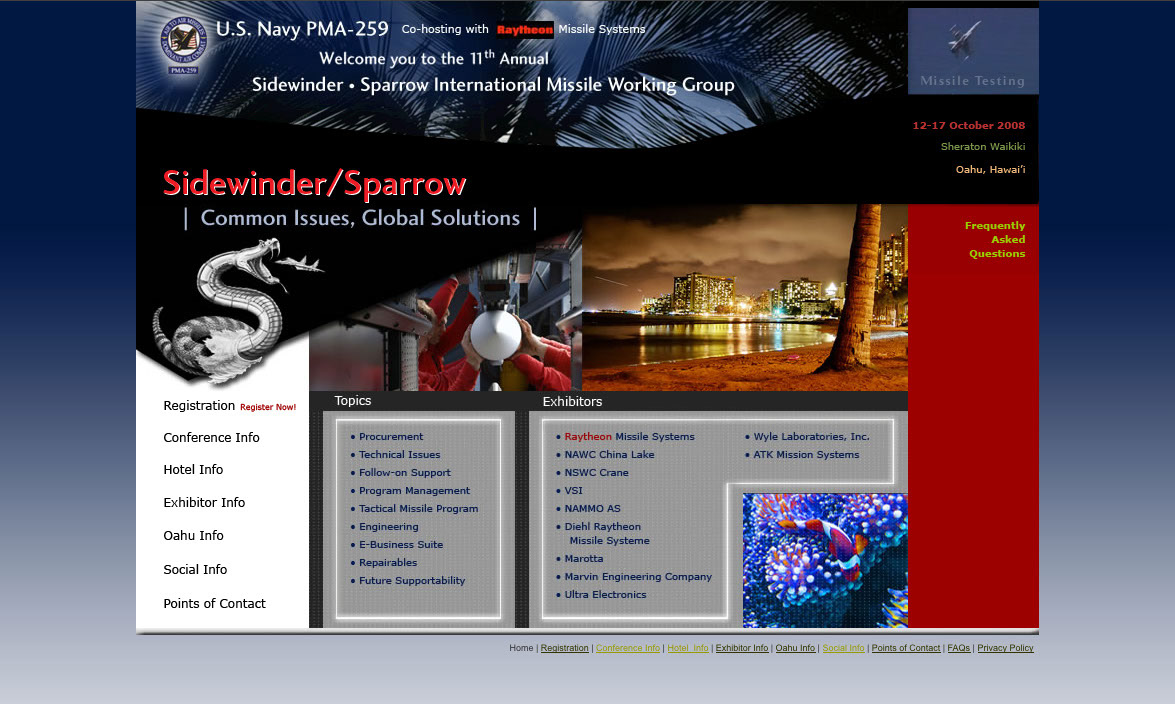Click the Sidewinder/Sparrow red title

(315, 184)
